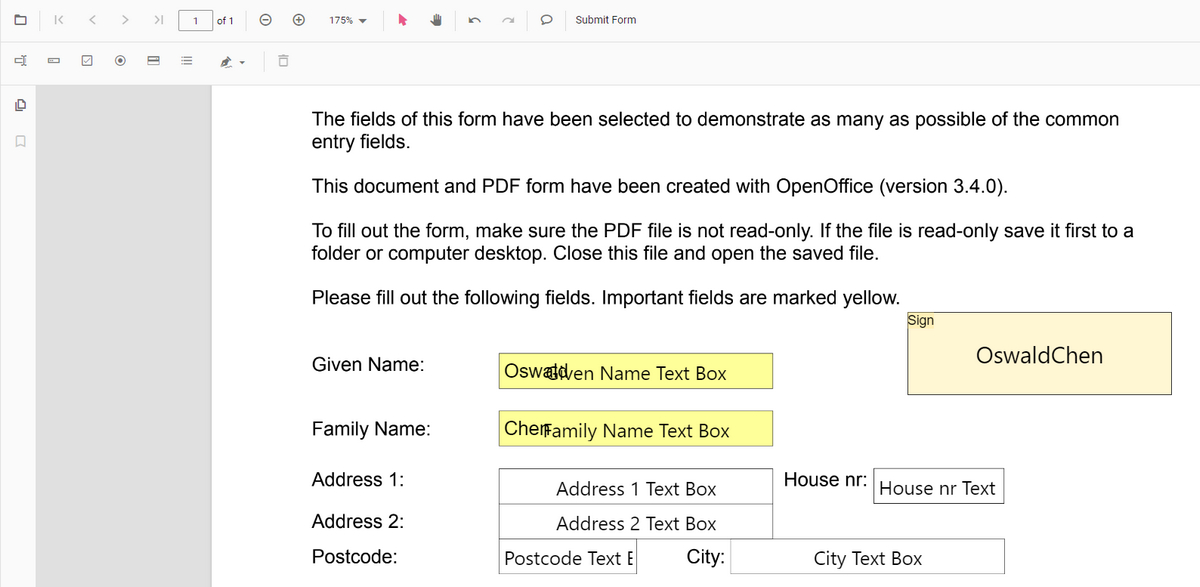Select the list box form field tool
The width and height of the screenshot is (1200, 587).
pos(186,60)
